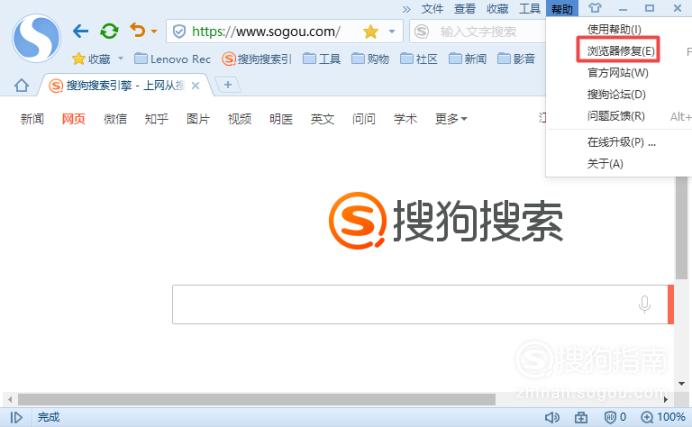Open the 收藏 favorites star button
This screenshot has height=427, width=692.
91,59
